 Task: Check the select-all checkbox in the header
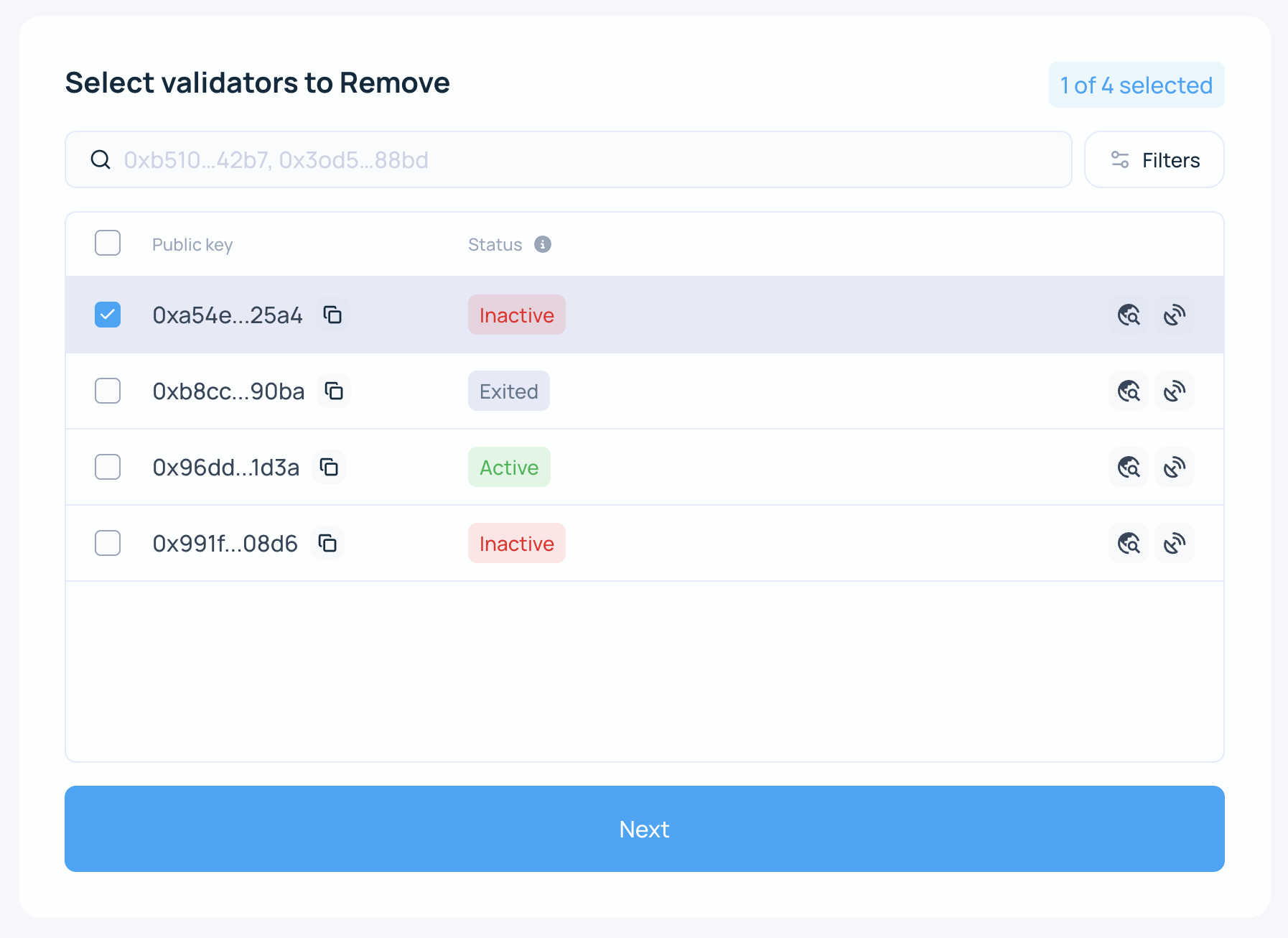[x=107, y=243]
